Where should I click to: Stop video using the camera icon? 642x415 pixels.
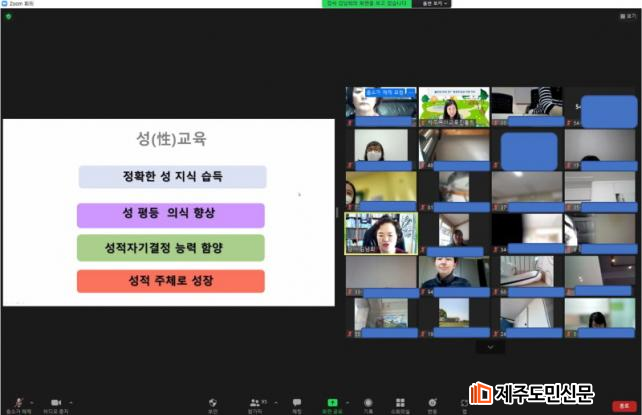pos(56,402)
